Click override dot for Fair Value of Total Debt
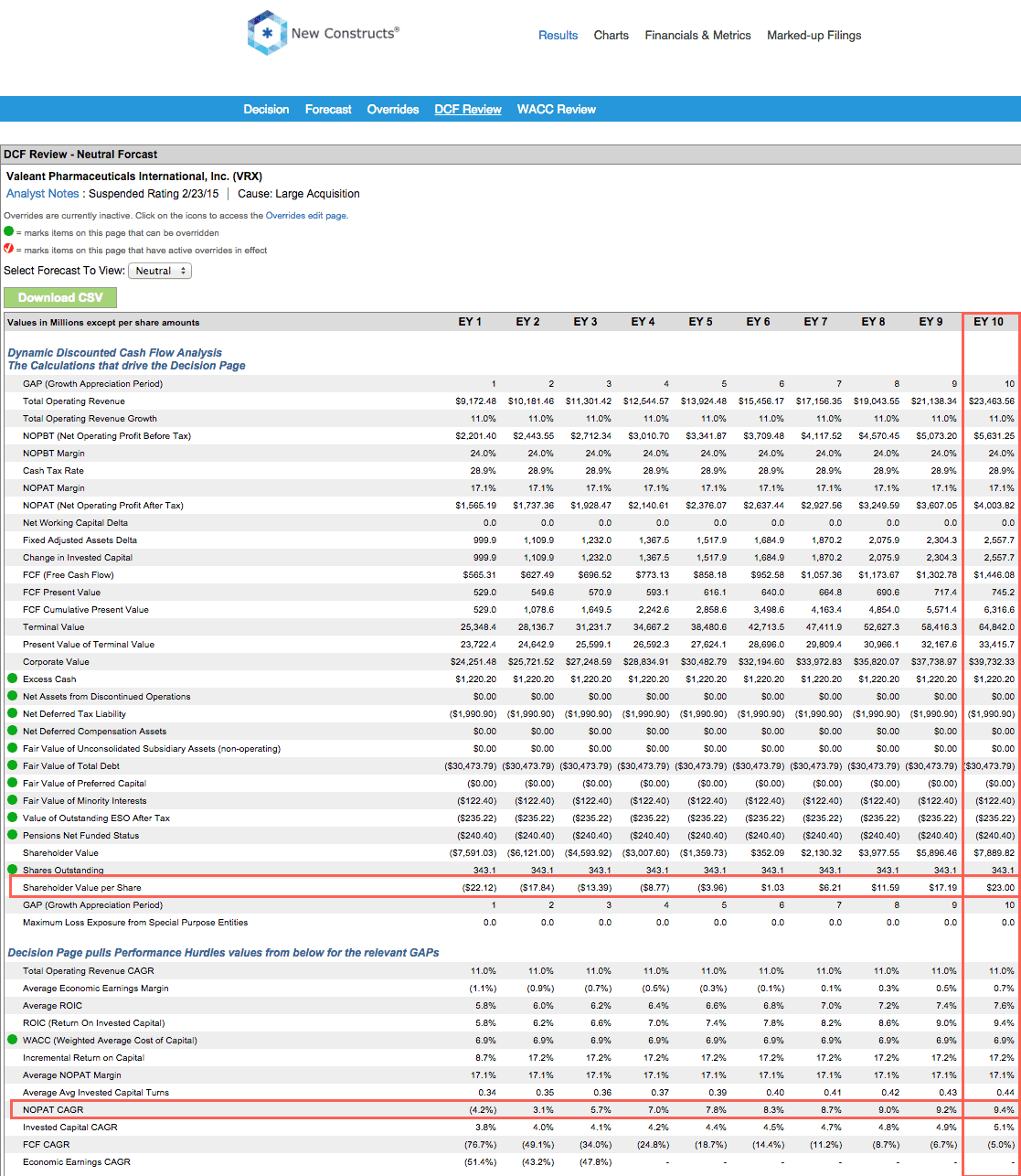The image size is (1021, 1176). pos(12,765)
